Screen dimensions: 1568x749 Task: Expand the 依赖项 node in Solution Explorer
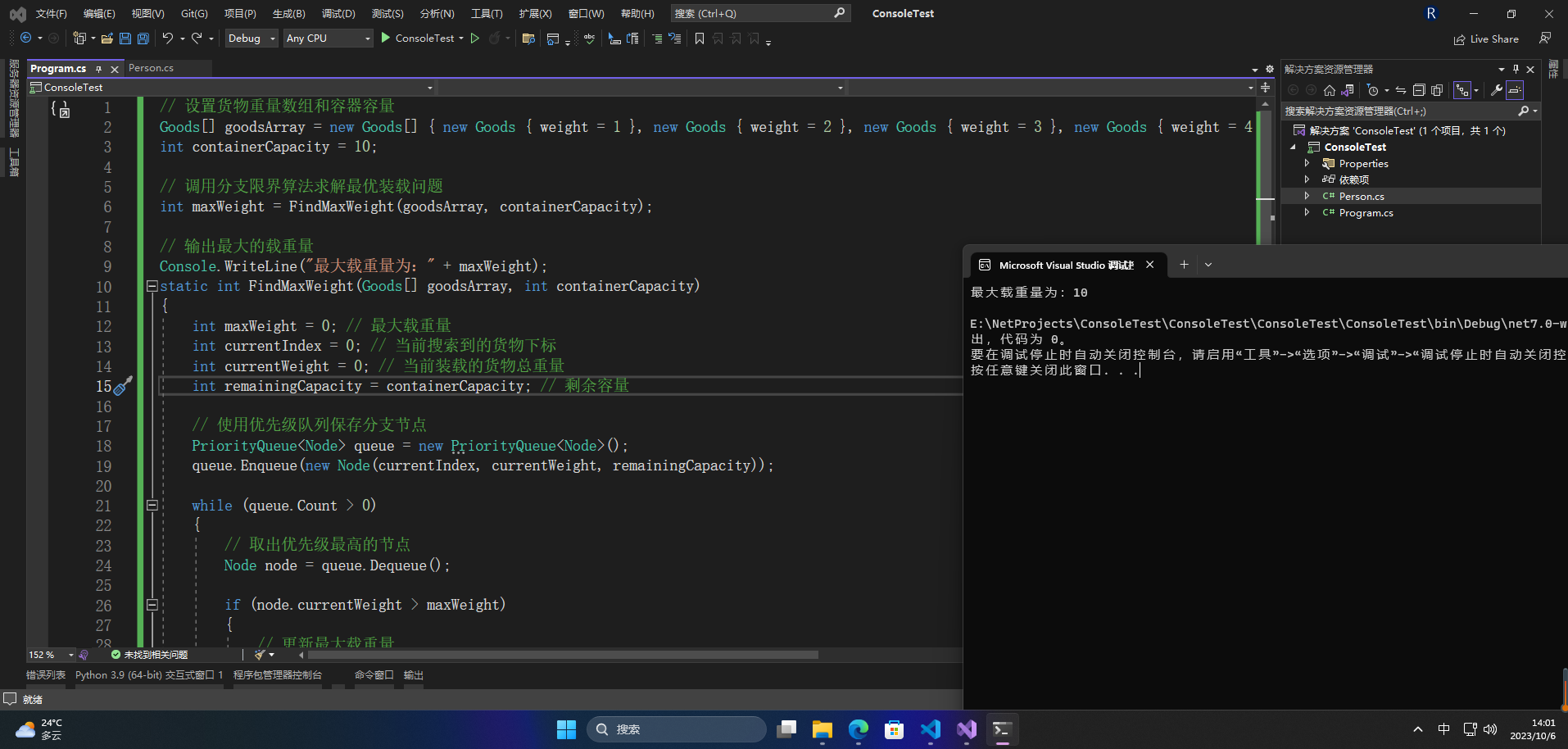point(1307,179)
